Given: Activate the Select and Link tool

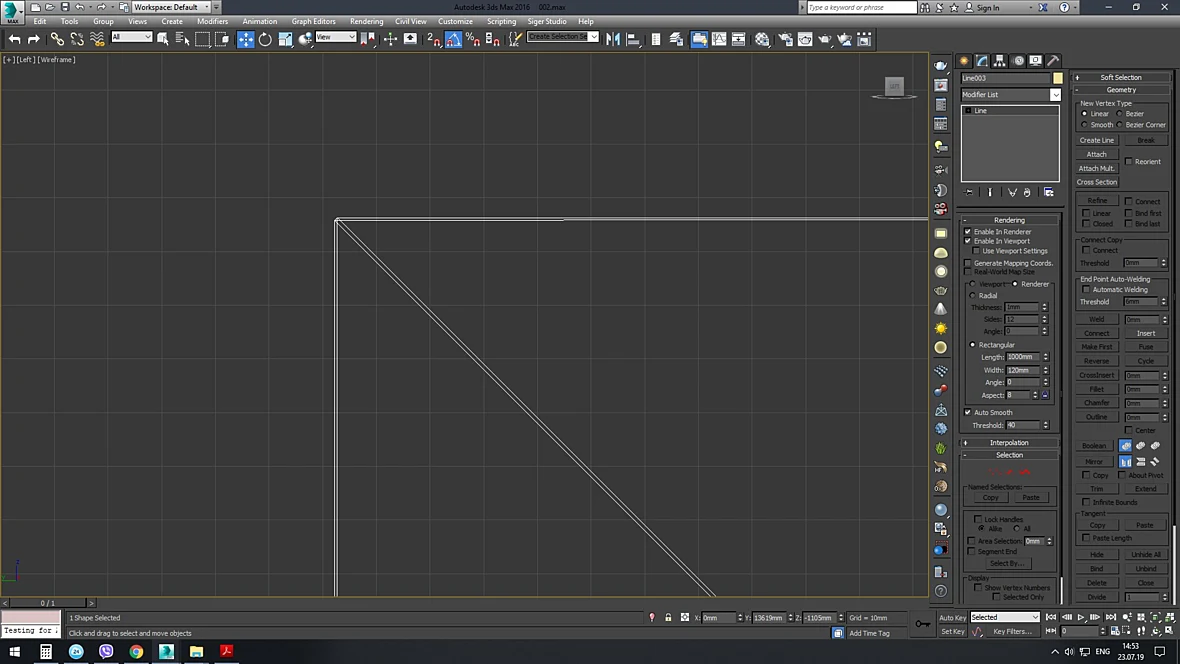Looking at the screenshot, I should pos(57,39).
